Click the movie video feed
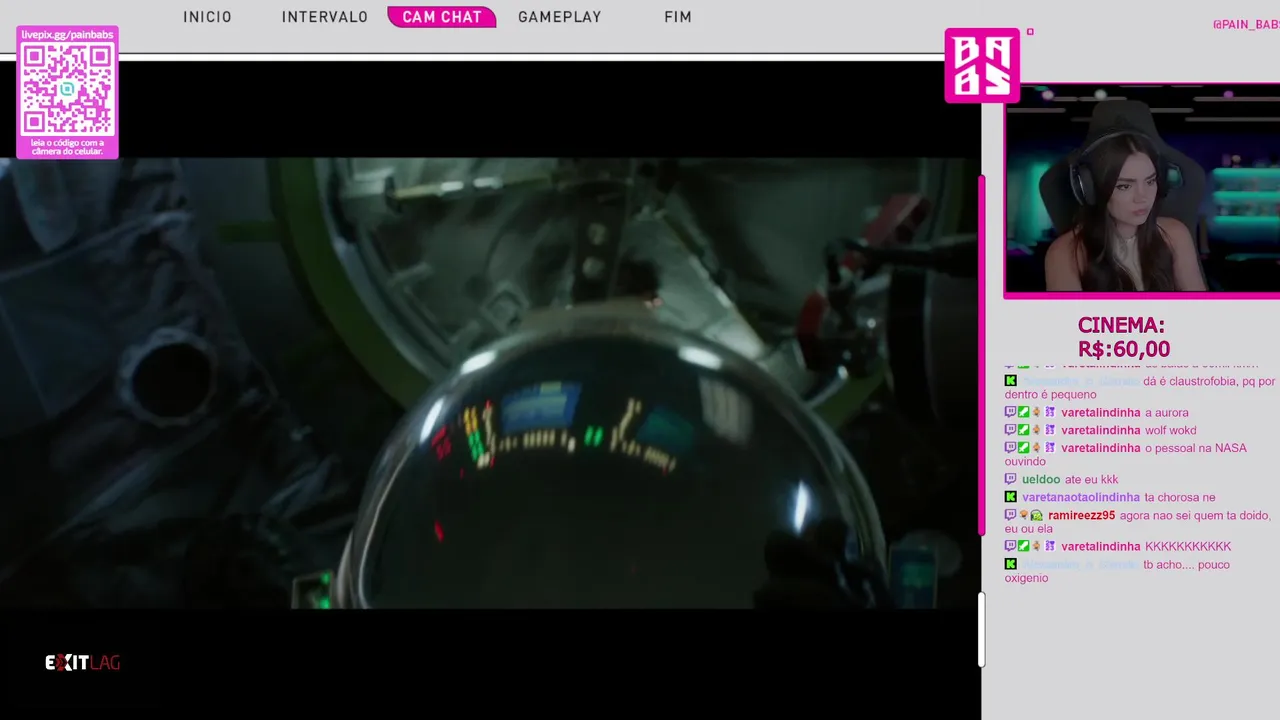 point(490,383)
